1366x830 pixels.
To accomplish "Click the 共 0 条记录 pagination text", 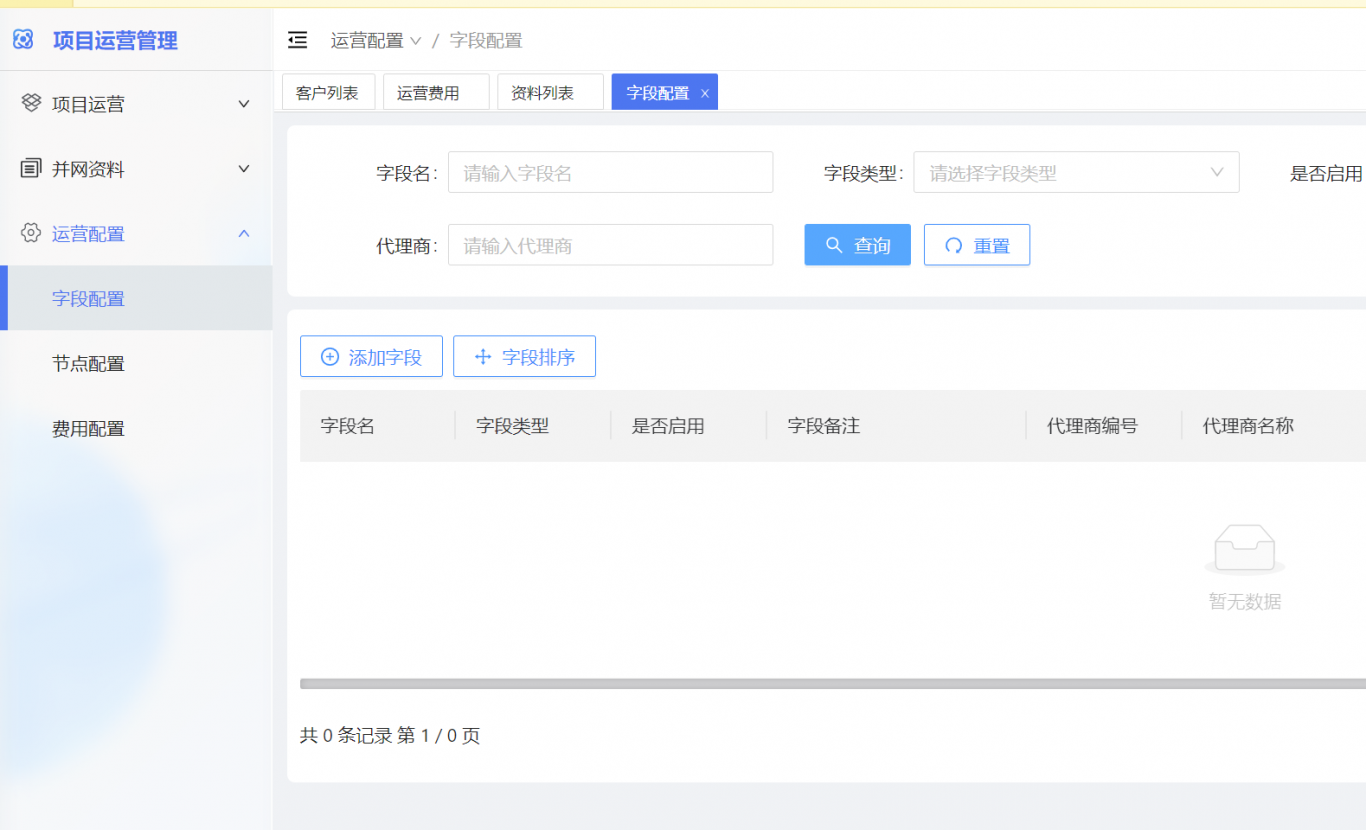I will click(x=346, y=736).
